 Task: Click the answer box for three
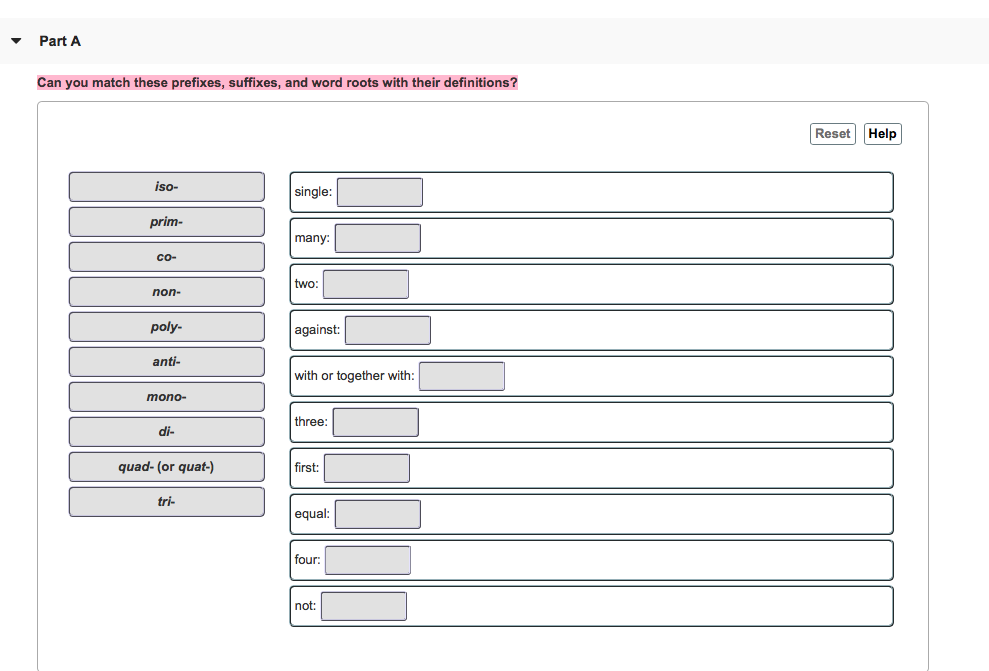pos(375,421)
